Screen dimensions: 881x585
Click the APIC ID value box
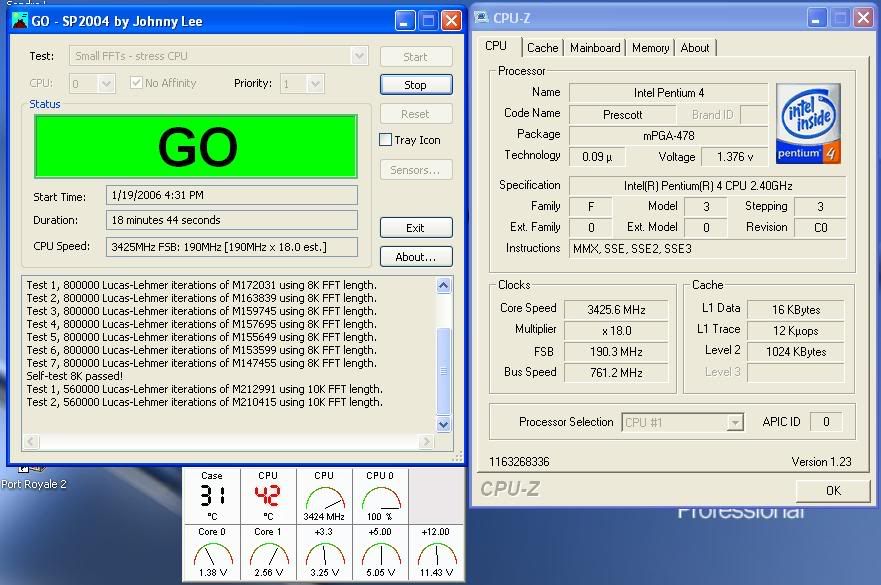pyautogui.click(x=826, y=421)
